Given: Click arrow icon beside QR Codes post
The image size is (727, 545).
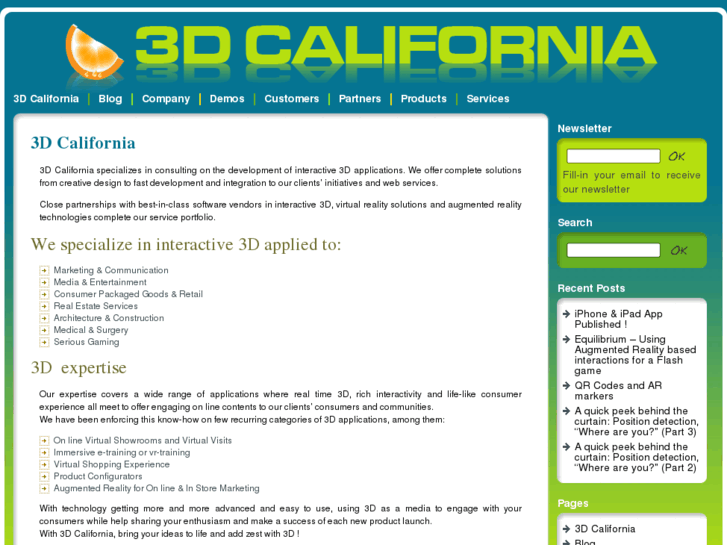Looking at the screenshot, I should [566, 386].
